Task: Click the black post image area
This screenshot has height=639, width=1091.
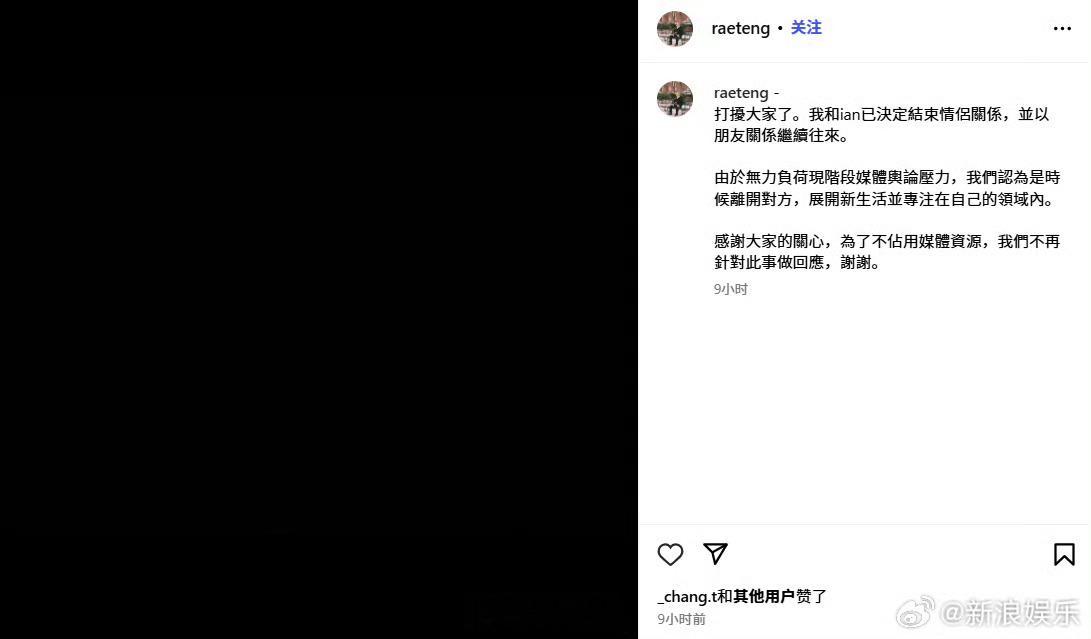Action: click(319, 320)
